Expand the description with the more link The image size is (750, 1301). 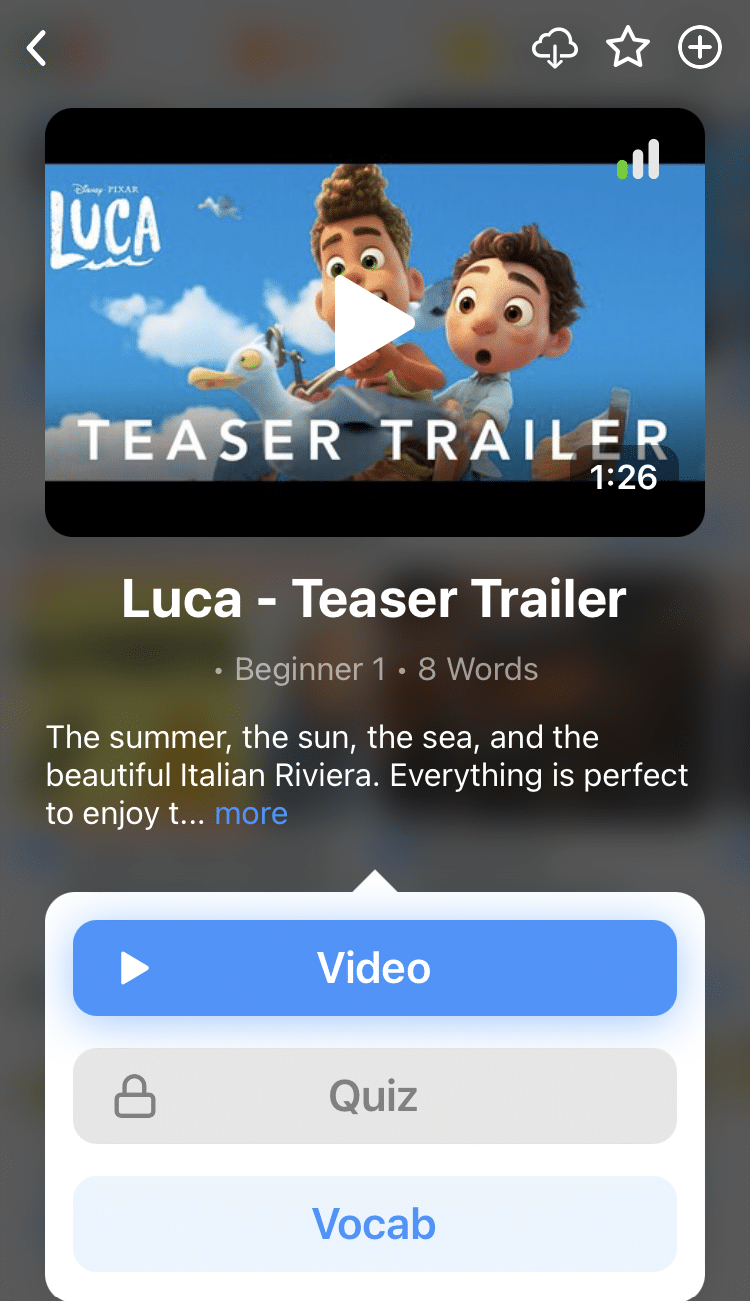click(251, 813)
